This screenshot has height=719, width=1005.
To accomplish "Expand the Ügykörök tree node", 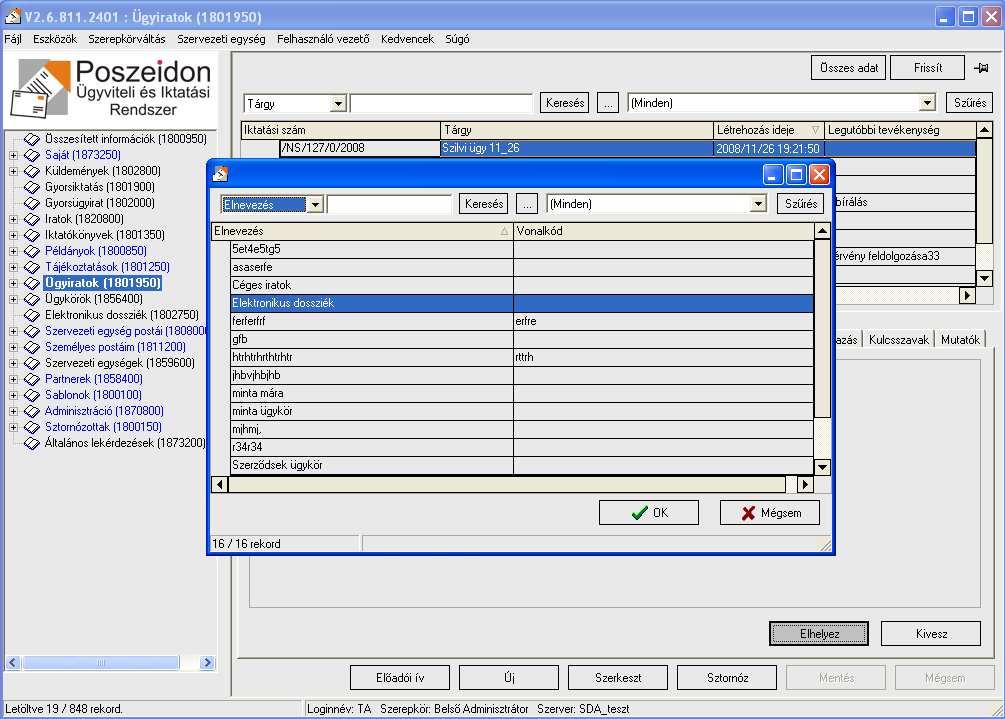I will tap(13, 299).
